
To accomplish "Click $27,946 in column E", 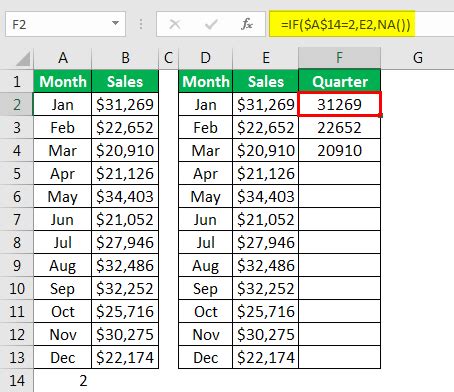I will pyautogui.click(x=266, y=242).
